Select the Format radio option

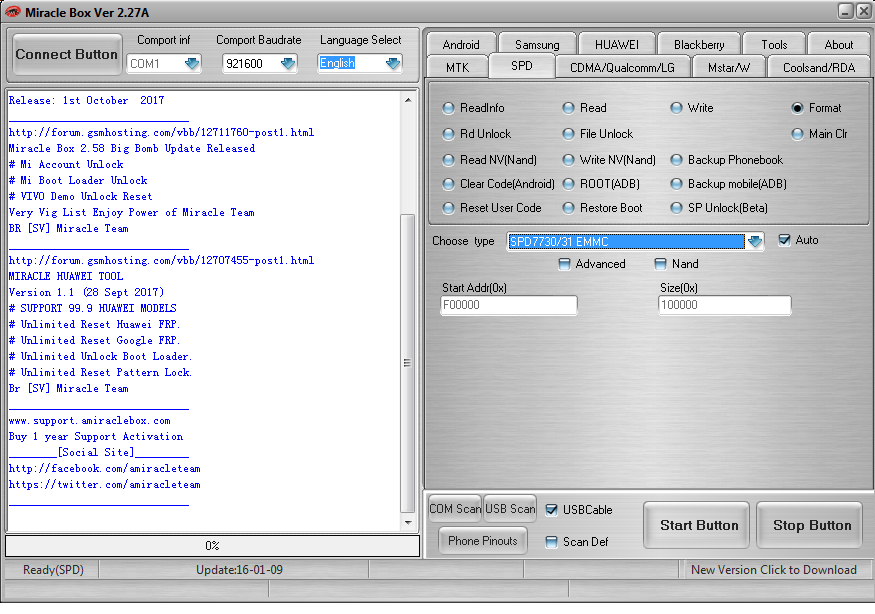coord(797,108)
